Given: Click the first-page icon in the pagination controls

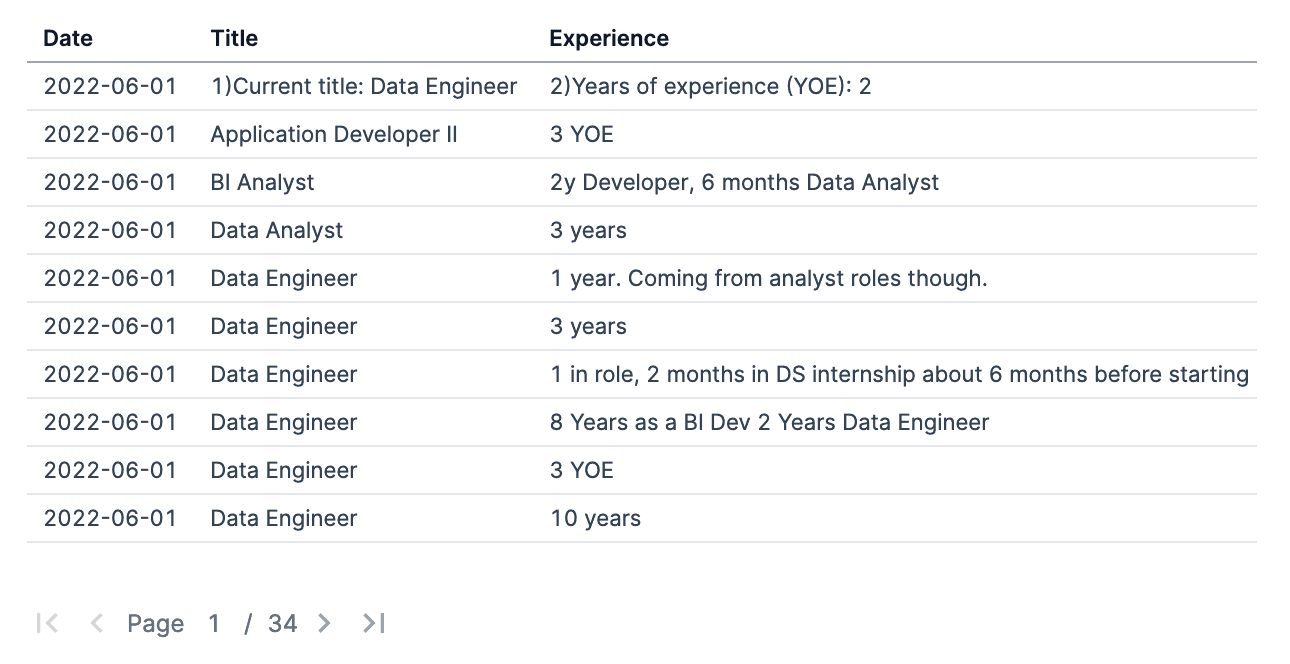Looking at the screenshot, I should click(47, 623).
